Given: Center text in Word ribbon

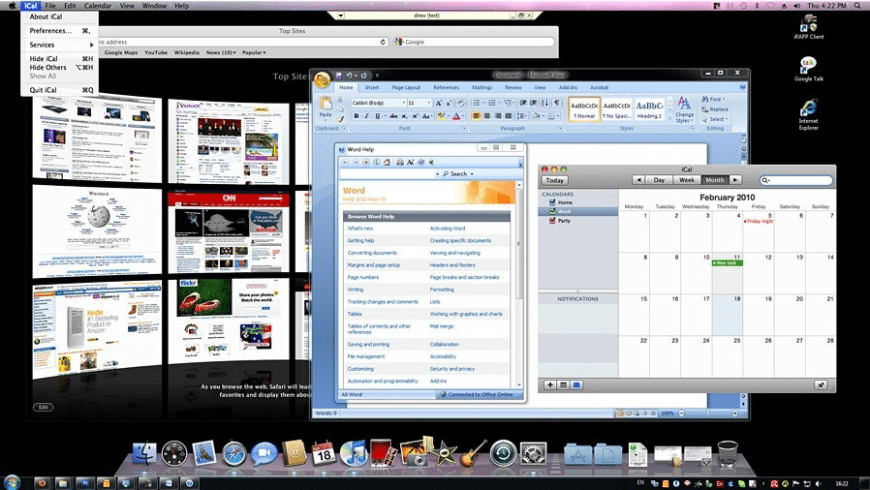Looking at the screenshot, I should click(x=487, y=116).
